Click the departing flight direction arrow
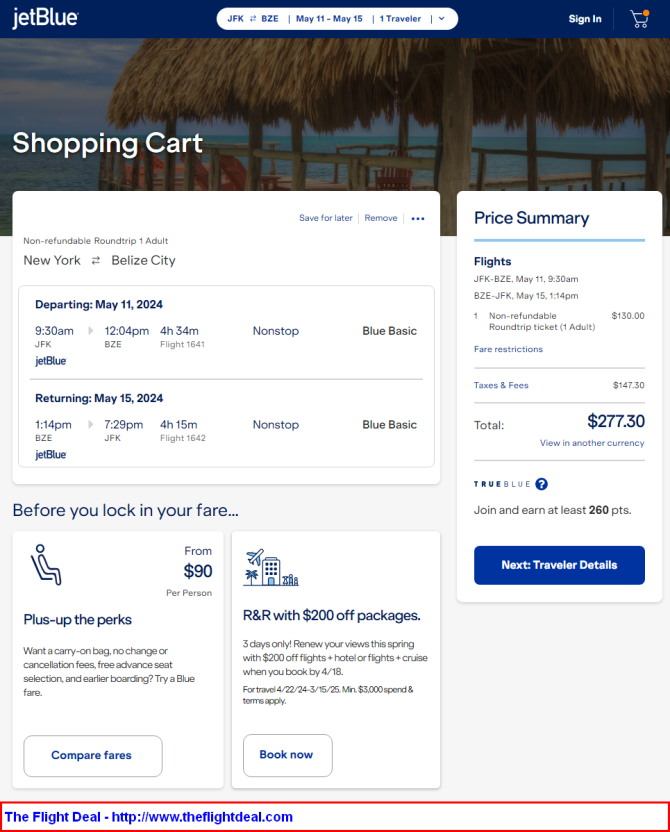Viewport: 670px width, 832px height. (90, 331)
